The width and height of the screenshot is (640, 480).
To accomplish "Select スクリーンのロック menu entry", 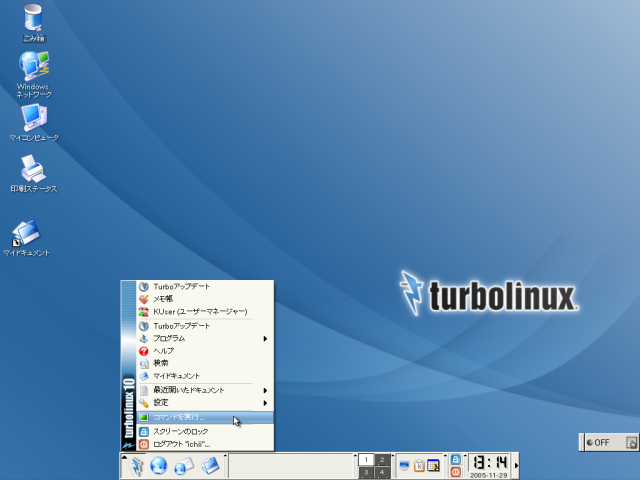I will coord(205,431).
